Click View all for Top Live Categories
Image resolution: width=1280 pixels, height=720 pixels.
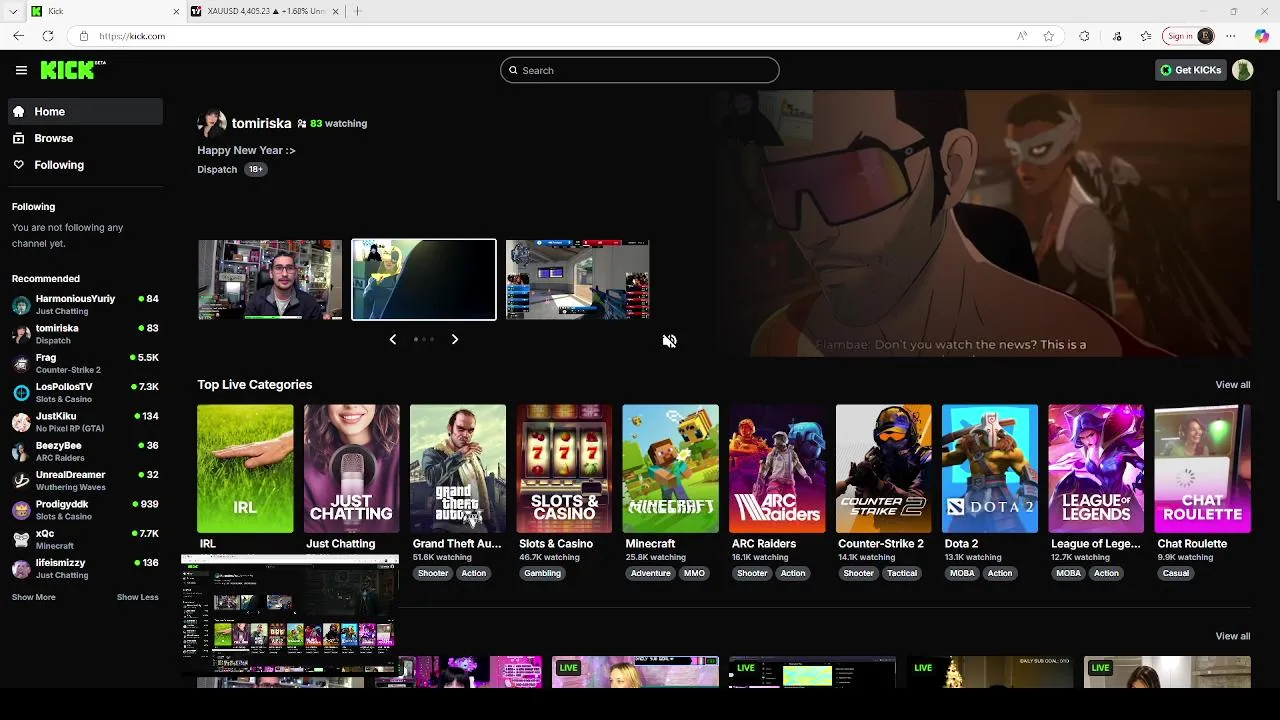(1232, 385)
